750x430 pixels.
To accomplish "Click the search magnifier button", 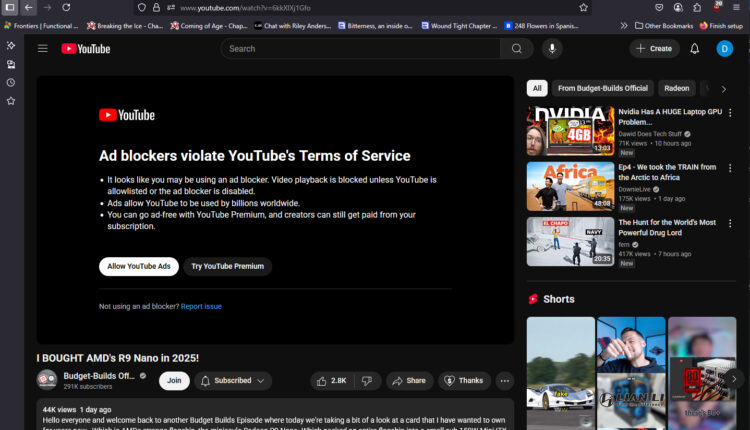I will [516, 48].
